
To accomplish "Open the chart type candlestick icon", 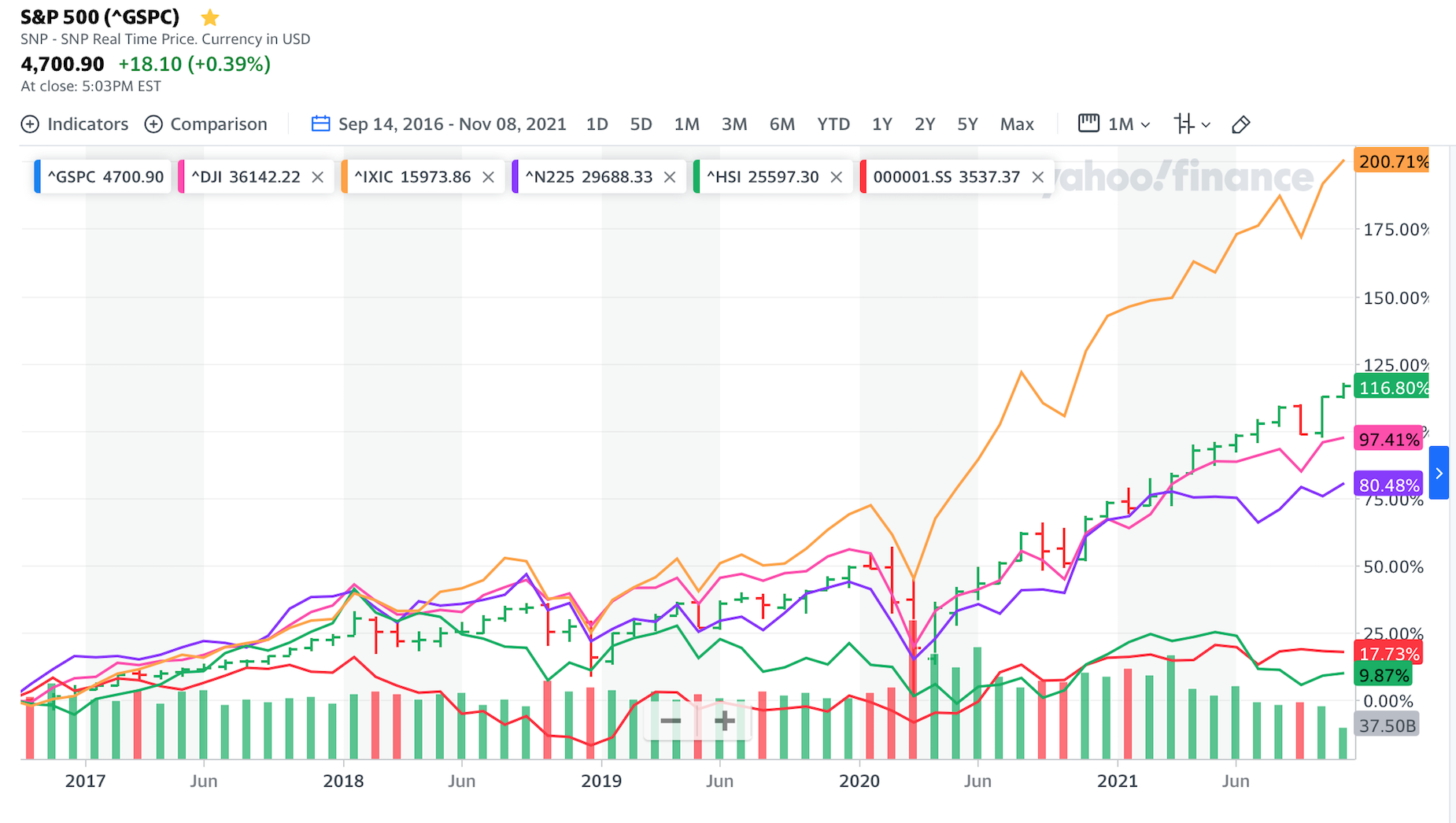I will coord(1184,124).
